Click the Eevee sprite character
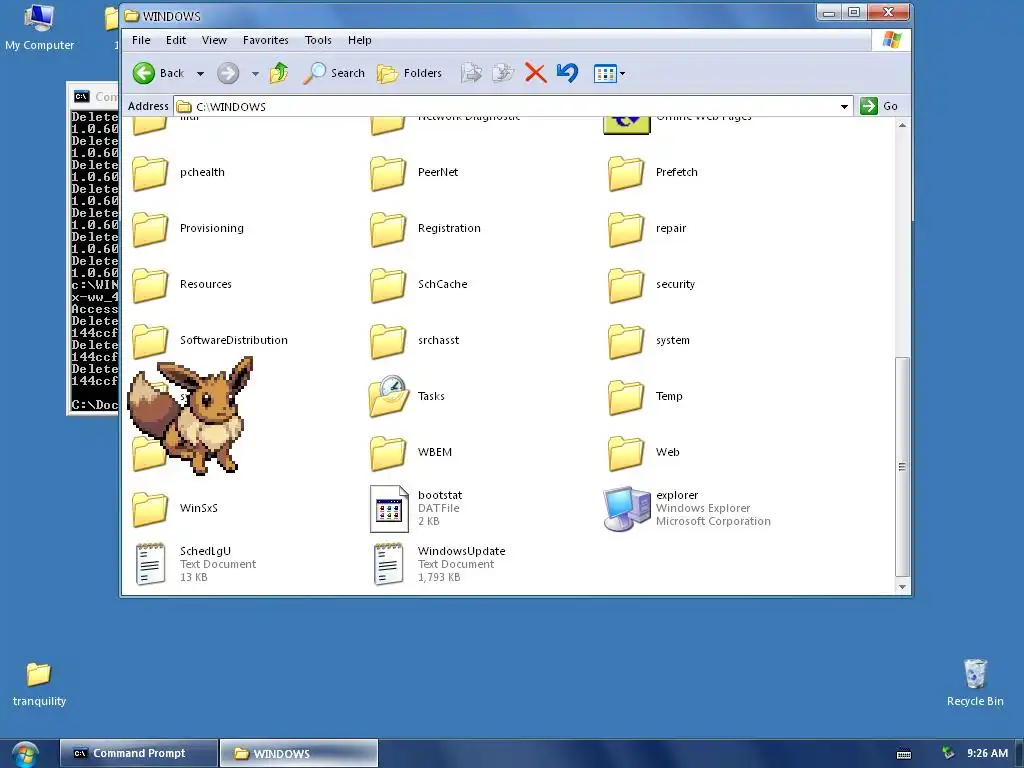 (x=193, y=415)
